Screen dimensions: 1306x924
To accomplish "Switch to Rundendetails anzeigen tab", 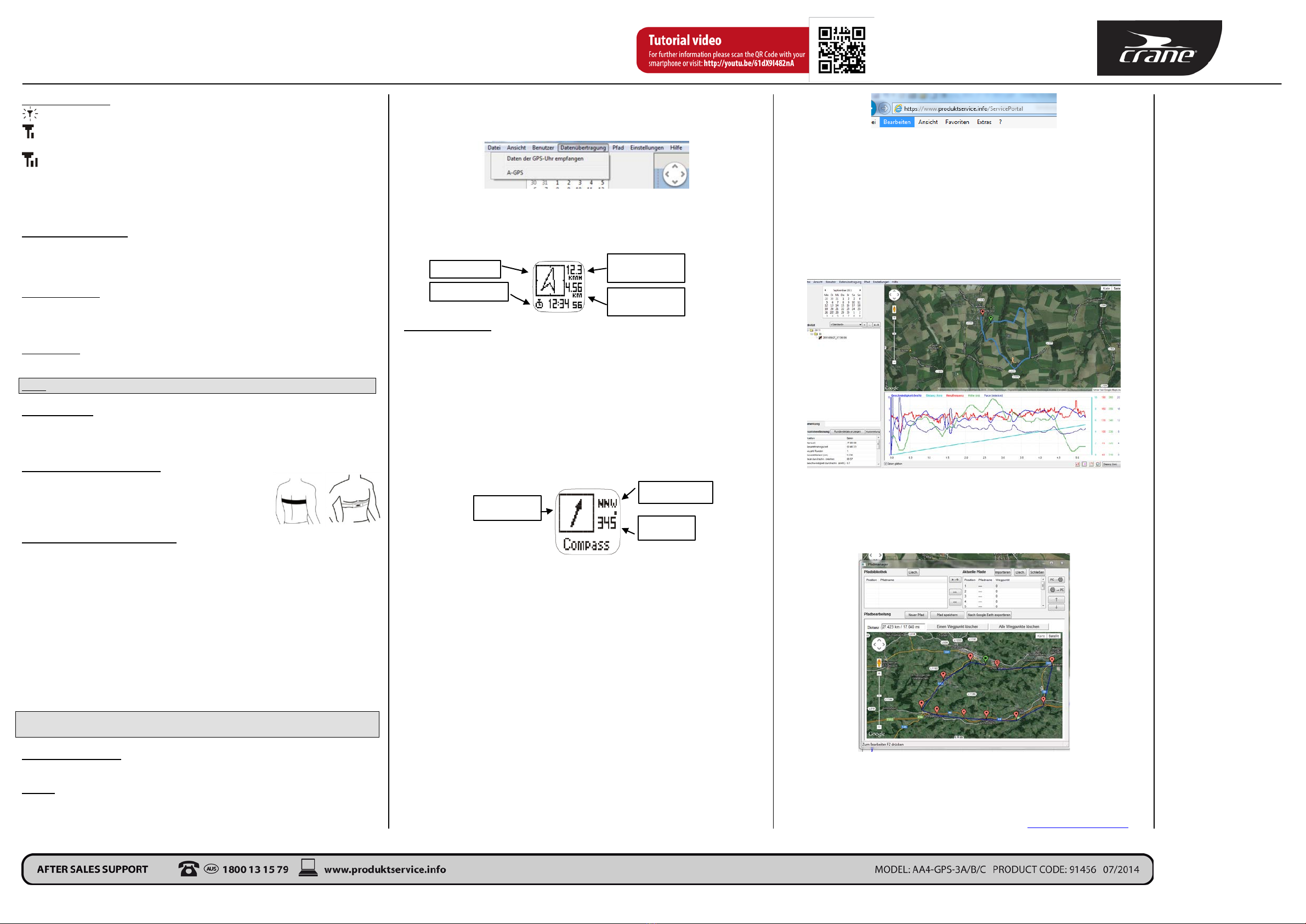I will 848,432.
